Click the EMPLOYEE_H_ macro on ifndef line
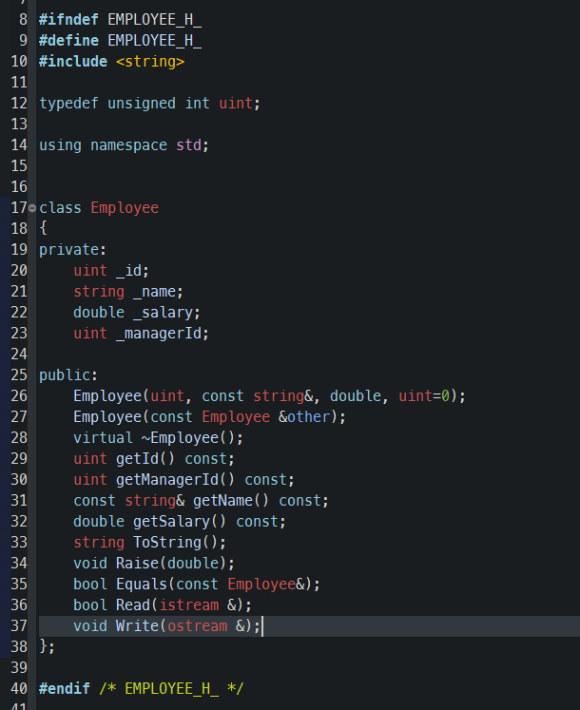580x710 pixels. [154, 20]
